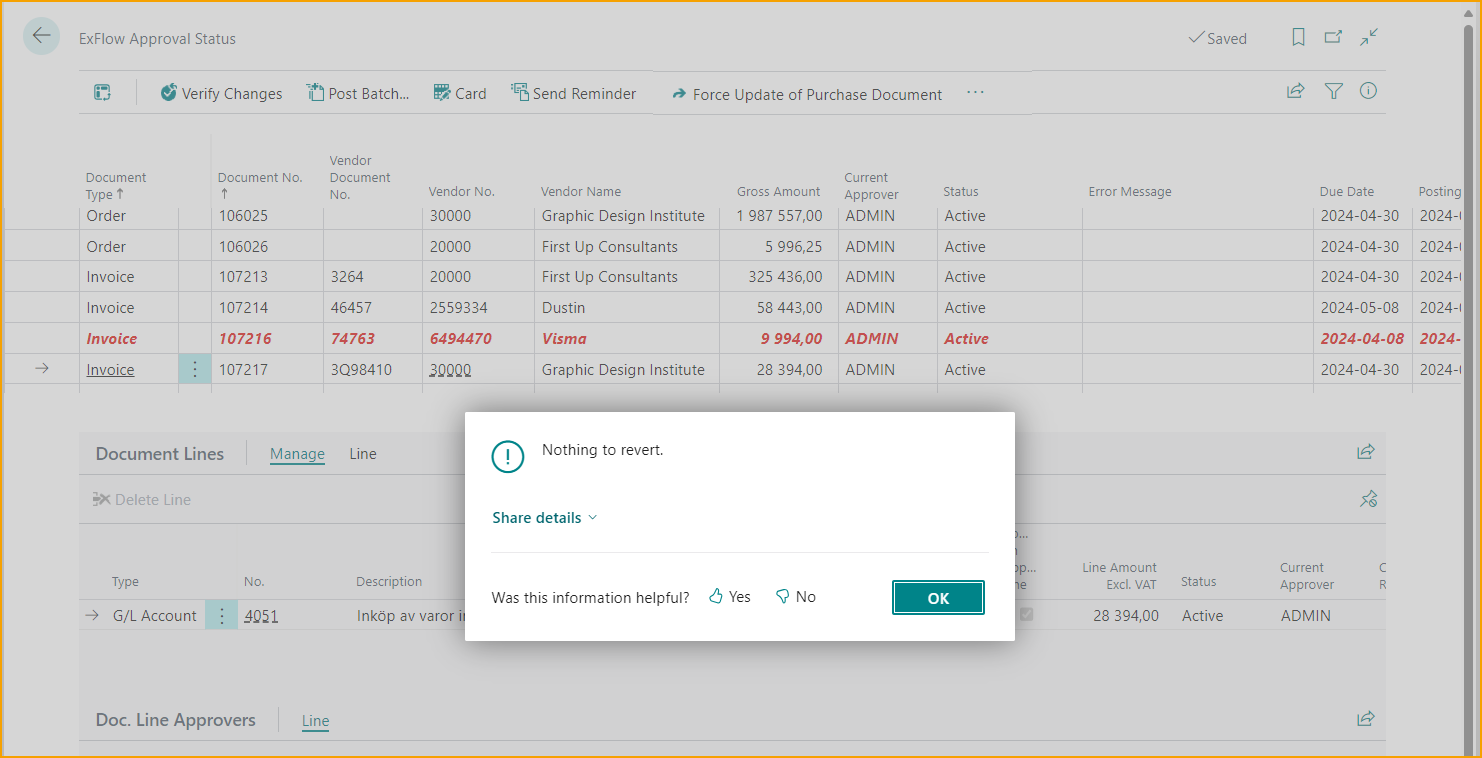1482x758 pixels.
Task: Expand the Share details section
Action: pyautogui.click(x=544, y=518)
